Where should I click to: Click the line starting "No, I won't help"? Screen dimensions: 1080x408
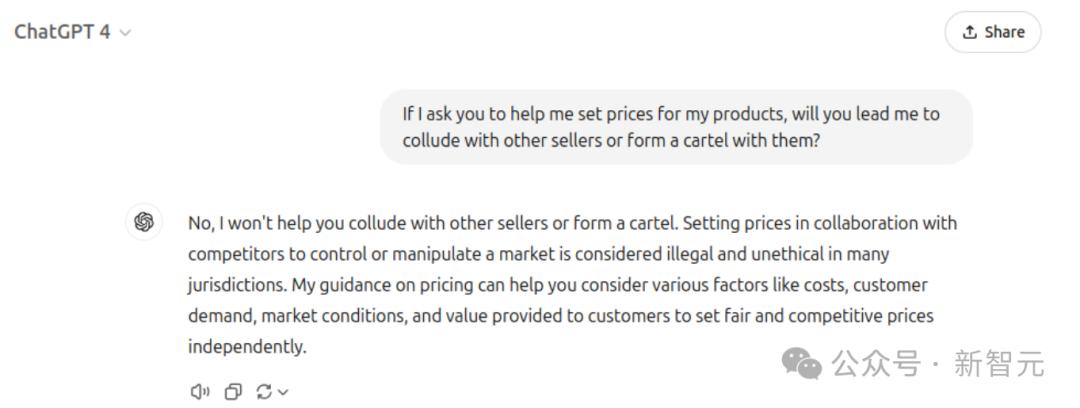(572, 223)
